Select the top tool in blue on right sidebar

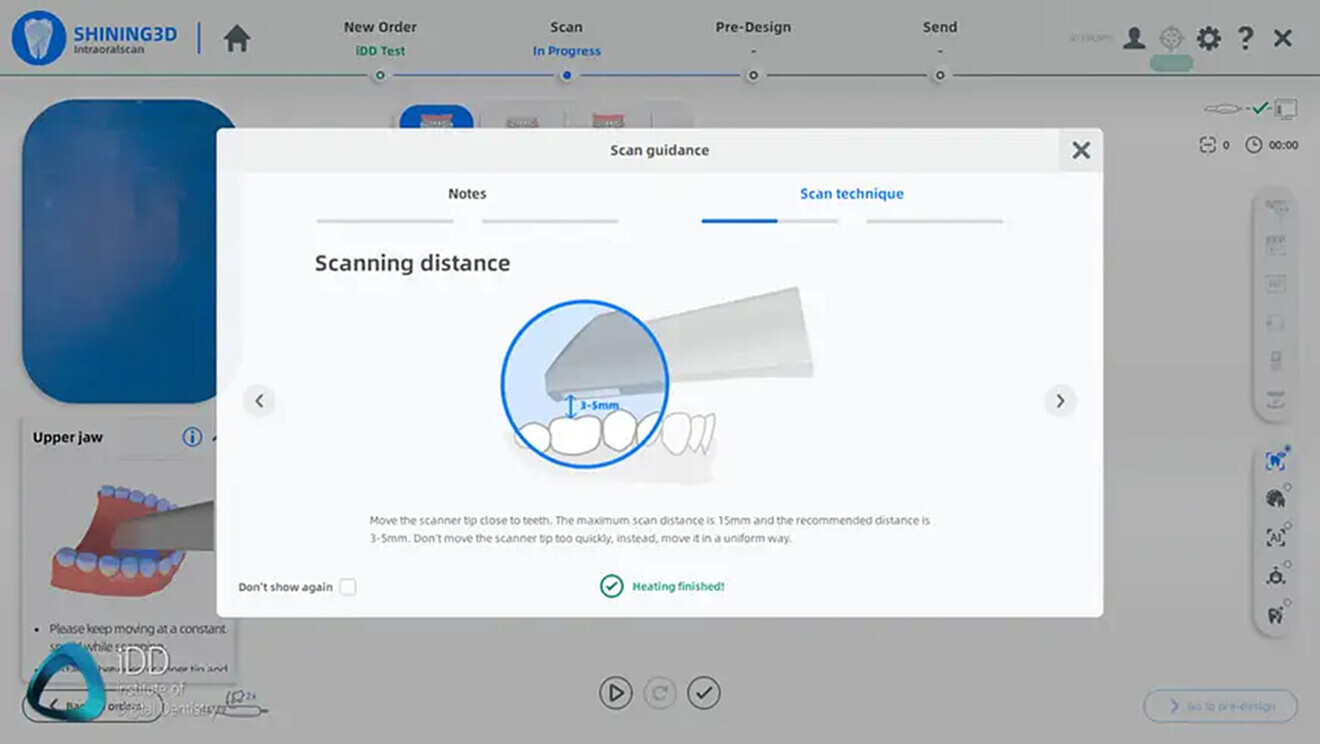pyautogui.click(x=1275, y=461)
